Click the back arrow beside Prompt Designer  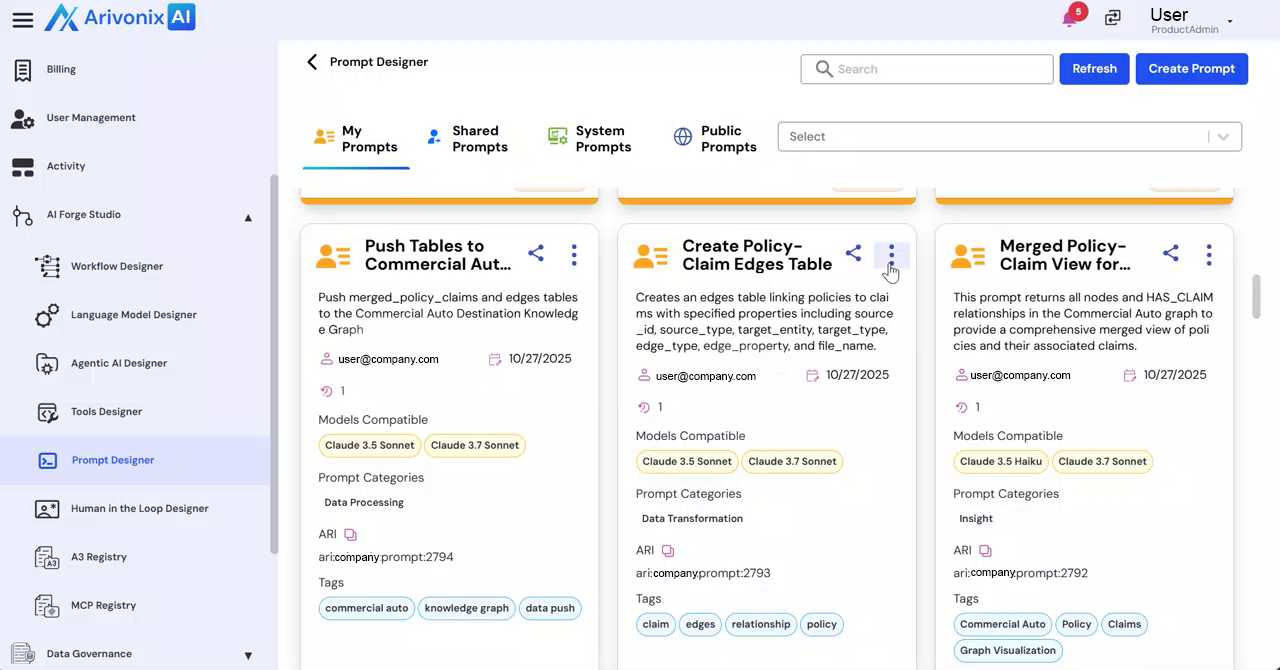[x=312, y=62]
